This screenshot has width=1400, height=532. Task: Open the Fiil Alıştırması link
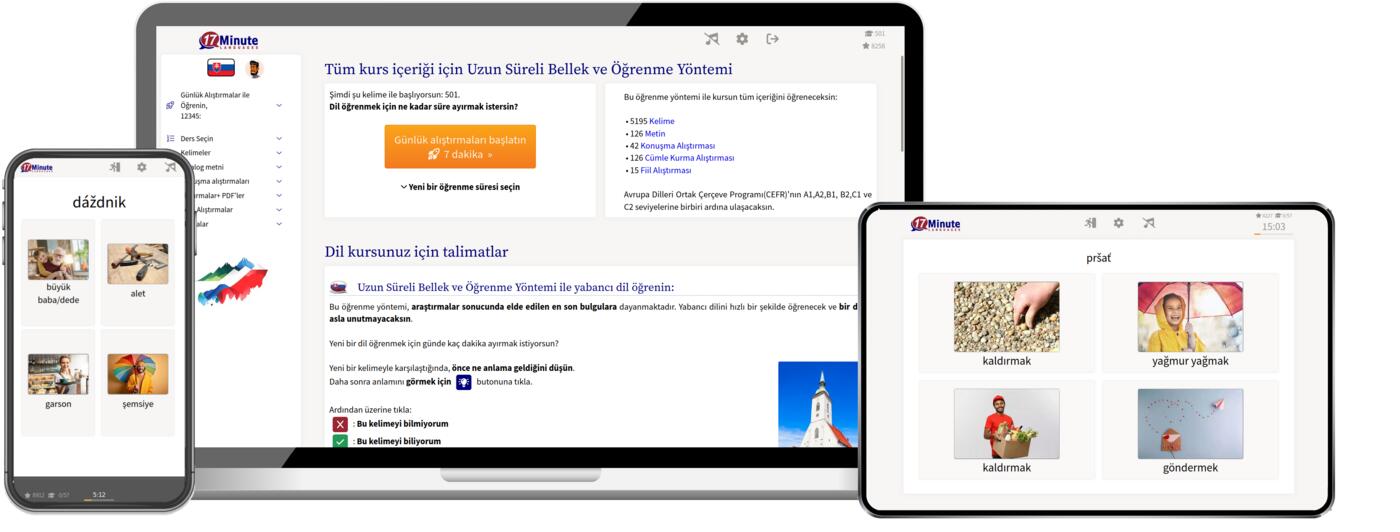(x=666, y=170)
